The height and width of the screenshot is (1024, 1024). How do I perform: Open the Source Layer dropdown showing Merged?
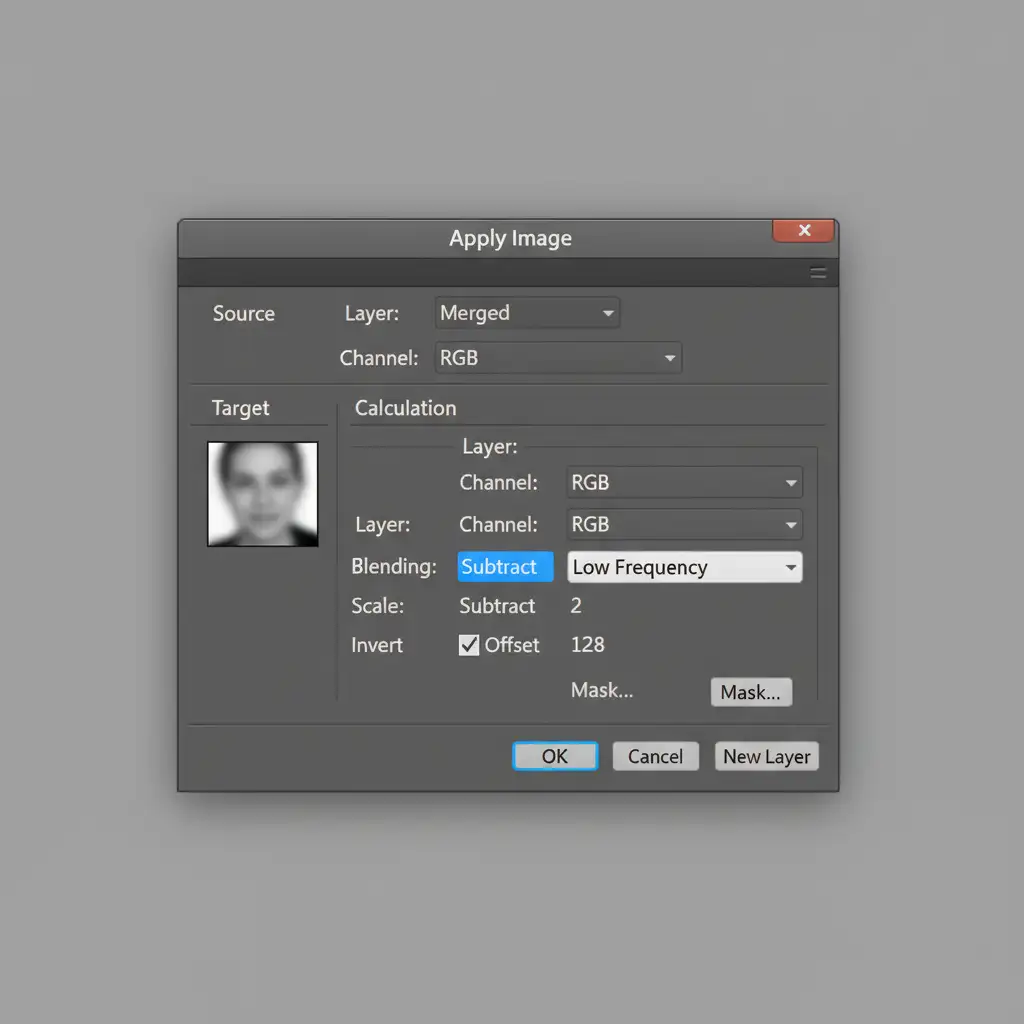click(x=527, y=313)
